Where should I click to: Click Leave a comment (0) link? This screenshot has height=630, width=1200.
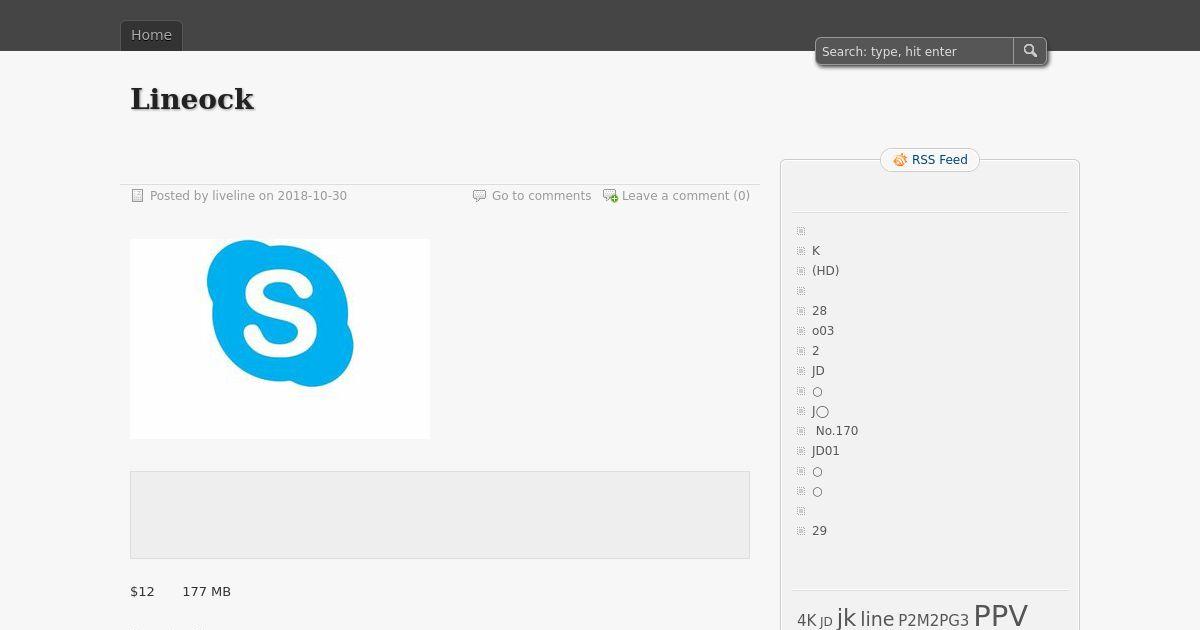pyautogui.click(x=686, y=196)
